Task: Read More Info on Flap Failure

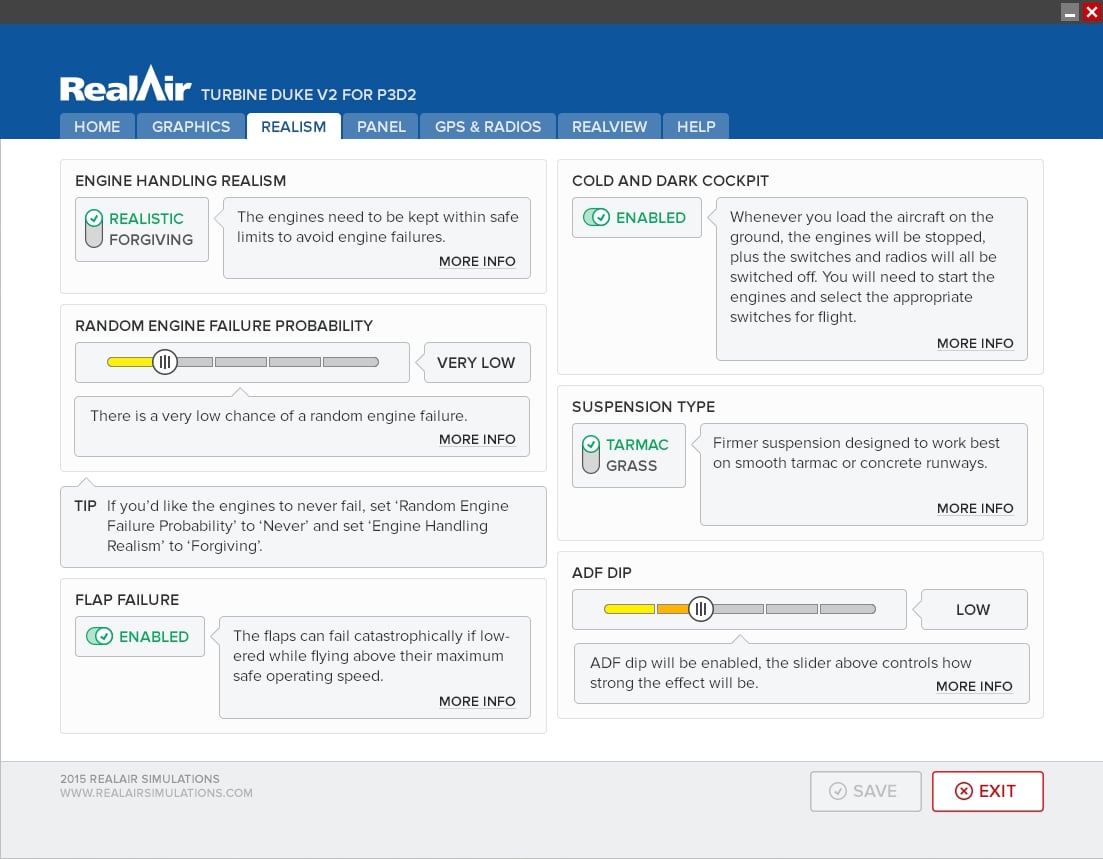Action: 477,701
